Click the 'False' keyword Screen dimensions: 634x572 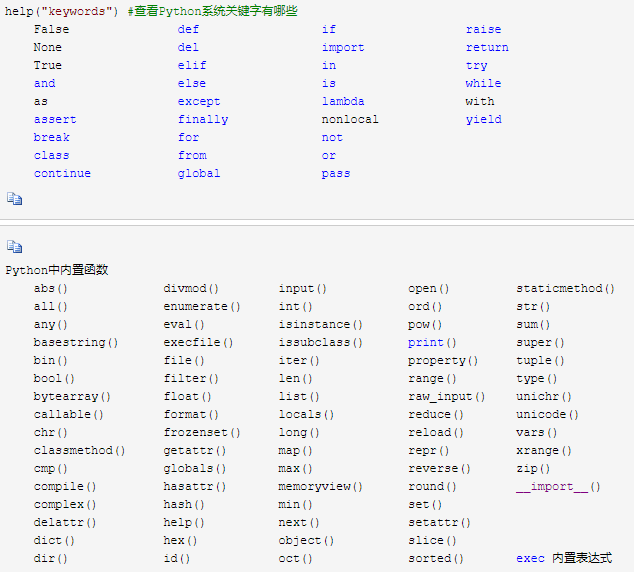tap(51, 29)
